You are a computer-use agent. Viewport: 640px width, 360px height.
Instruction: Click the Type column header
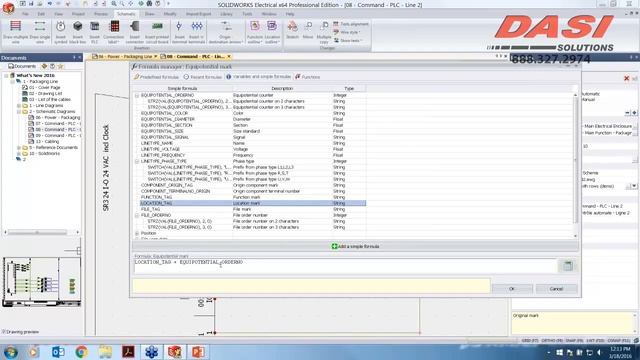349,88
